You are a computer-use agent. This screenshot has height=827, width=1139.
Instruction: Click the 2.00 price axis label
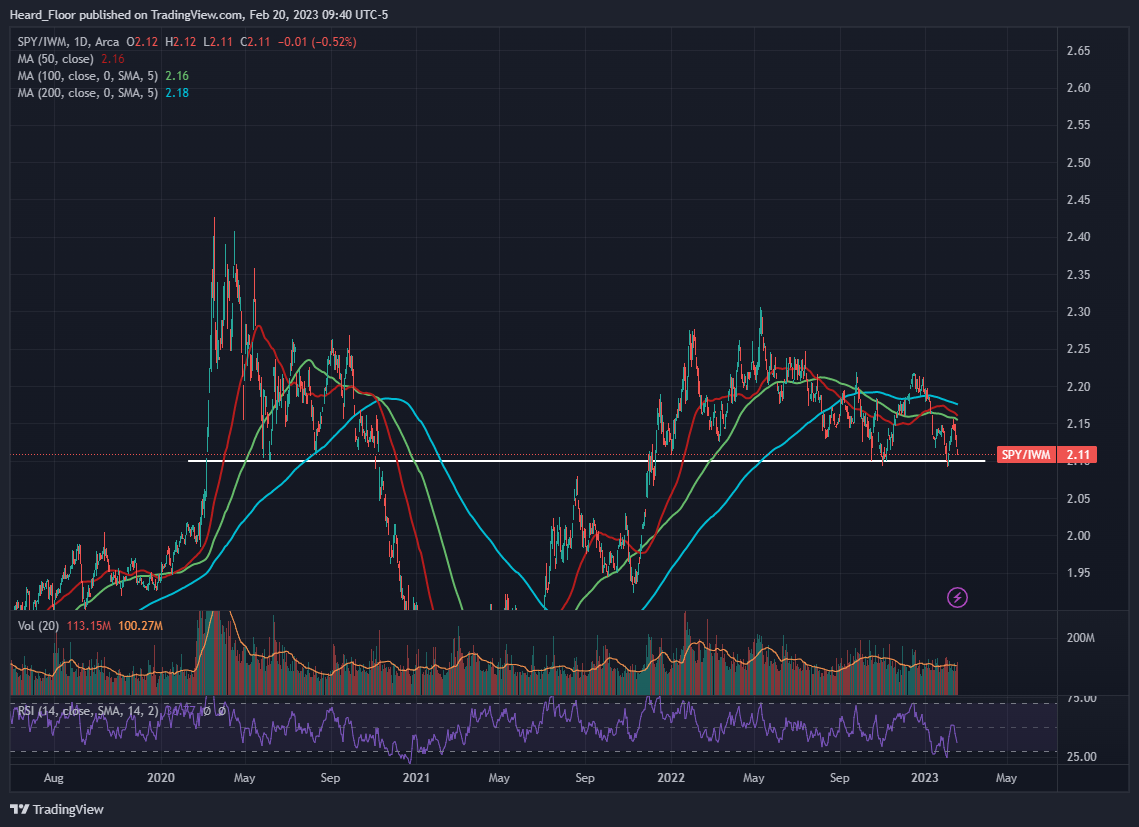(1078, 536)
